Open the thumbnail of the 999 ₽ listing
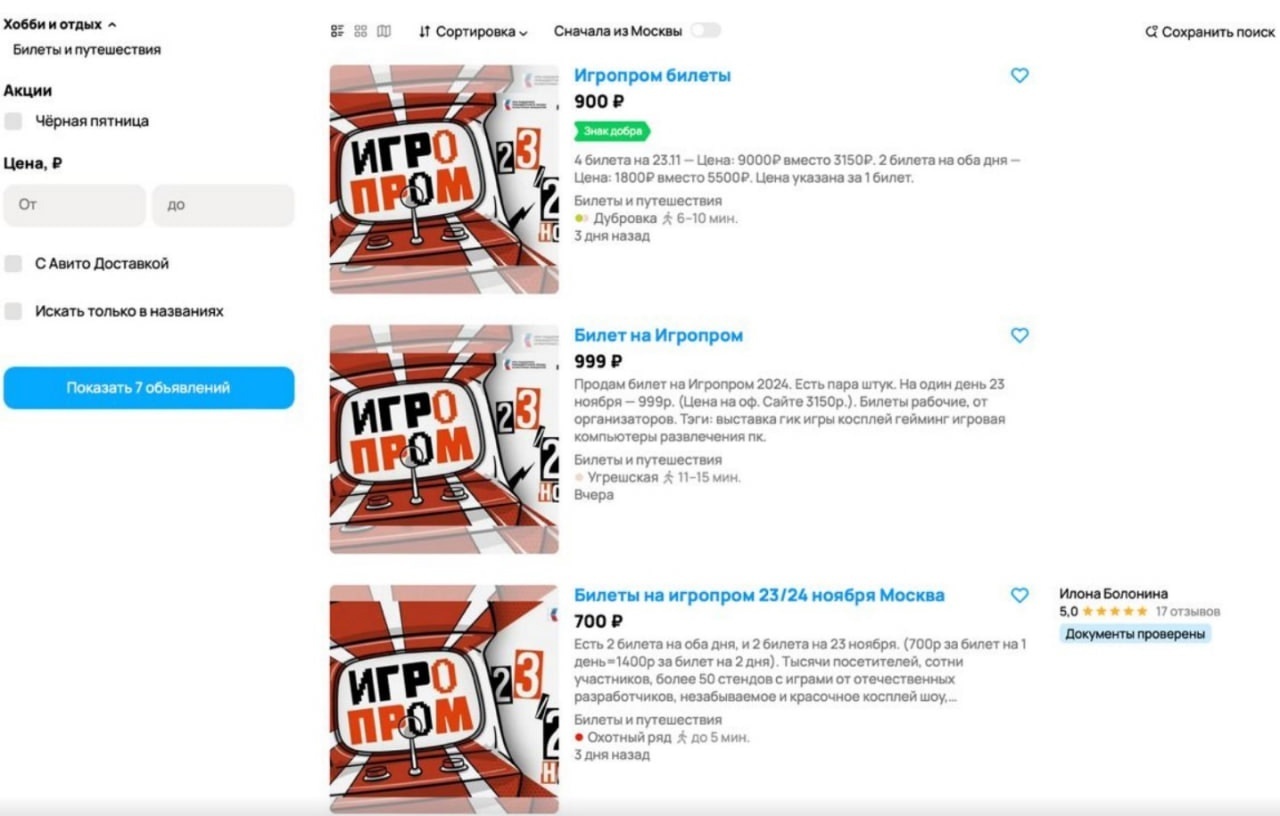 point(444,439)
